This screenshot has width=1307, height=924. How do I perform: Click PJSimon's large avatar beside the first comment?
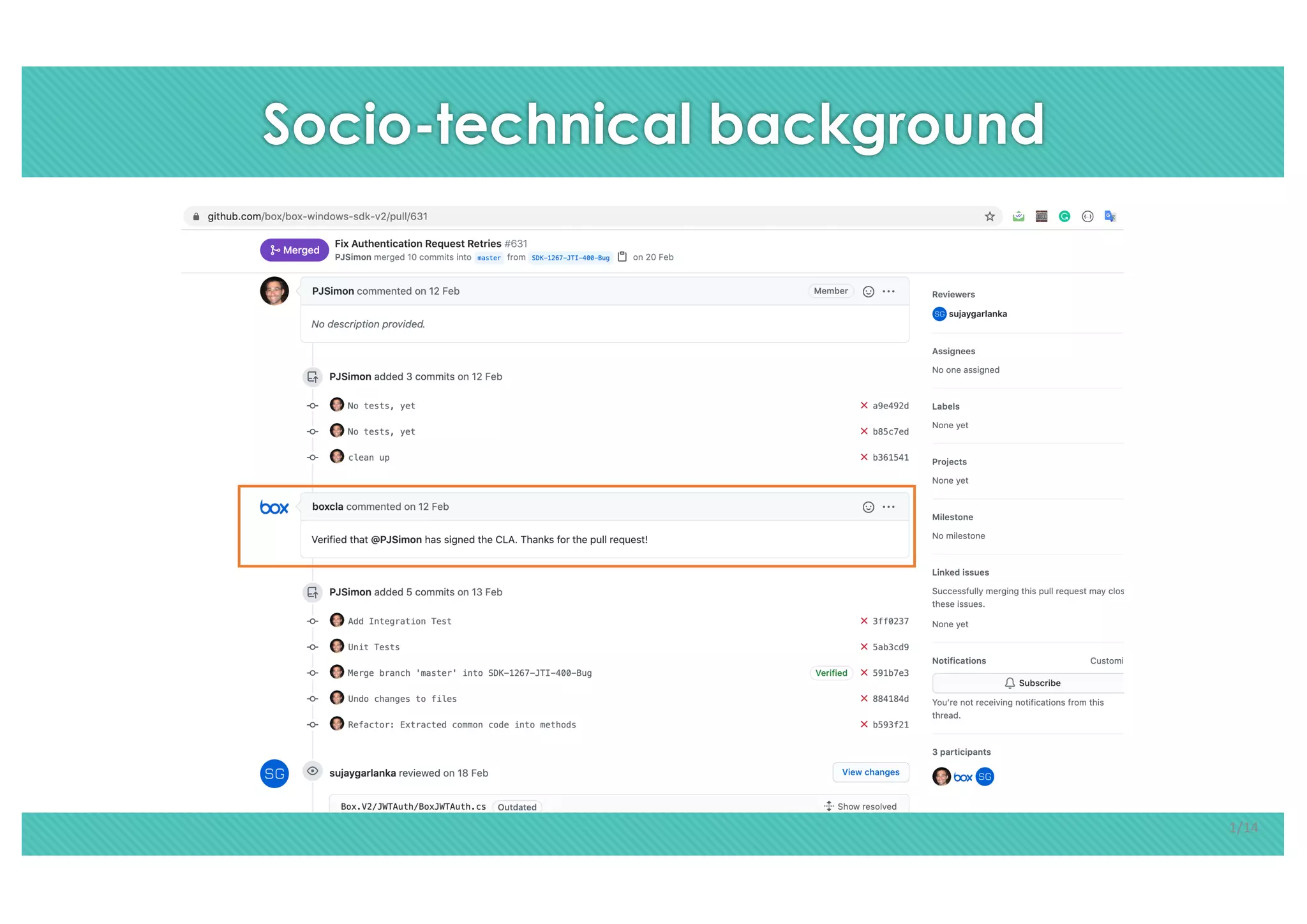click(x=274, y=291)
